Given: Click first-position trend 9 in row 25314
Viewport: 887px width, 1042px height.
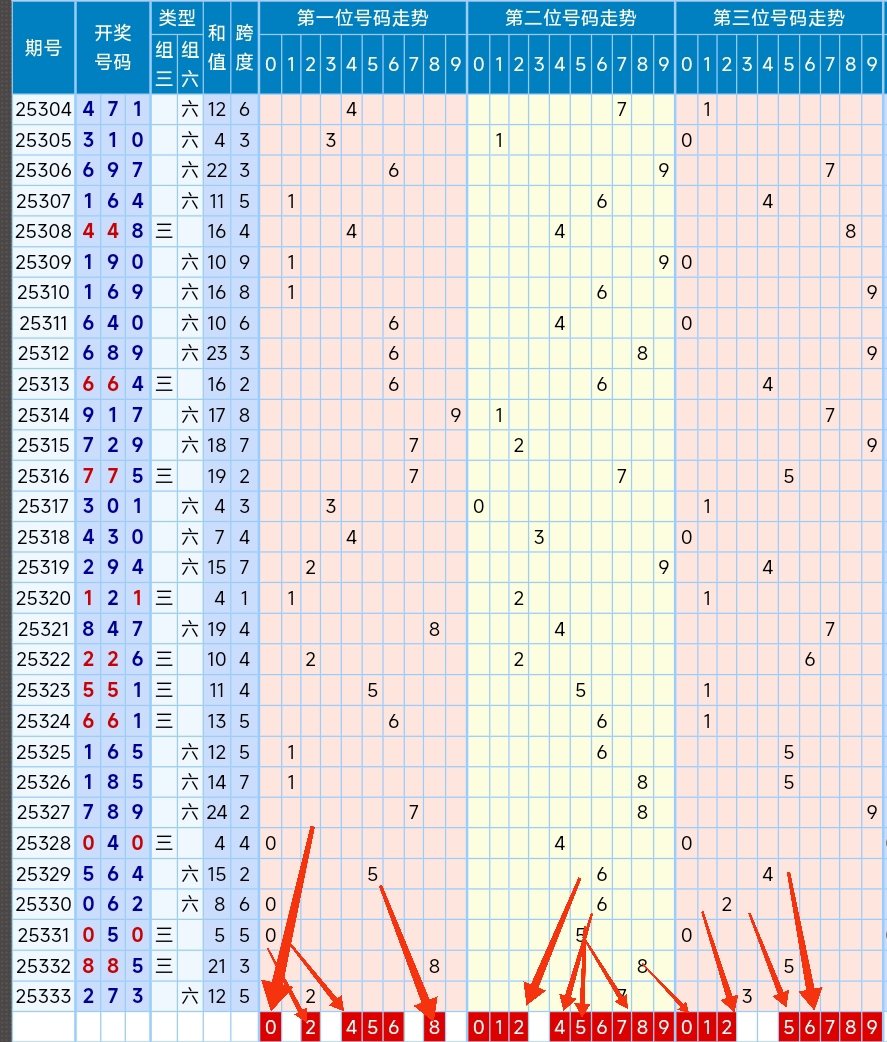Looking at the screenshot, I should click(455, 415).
